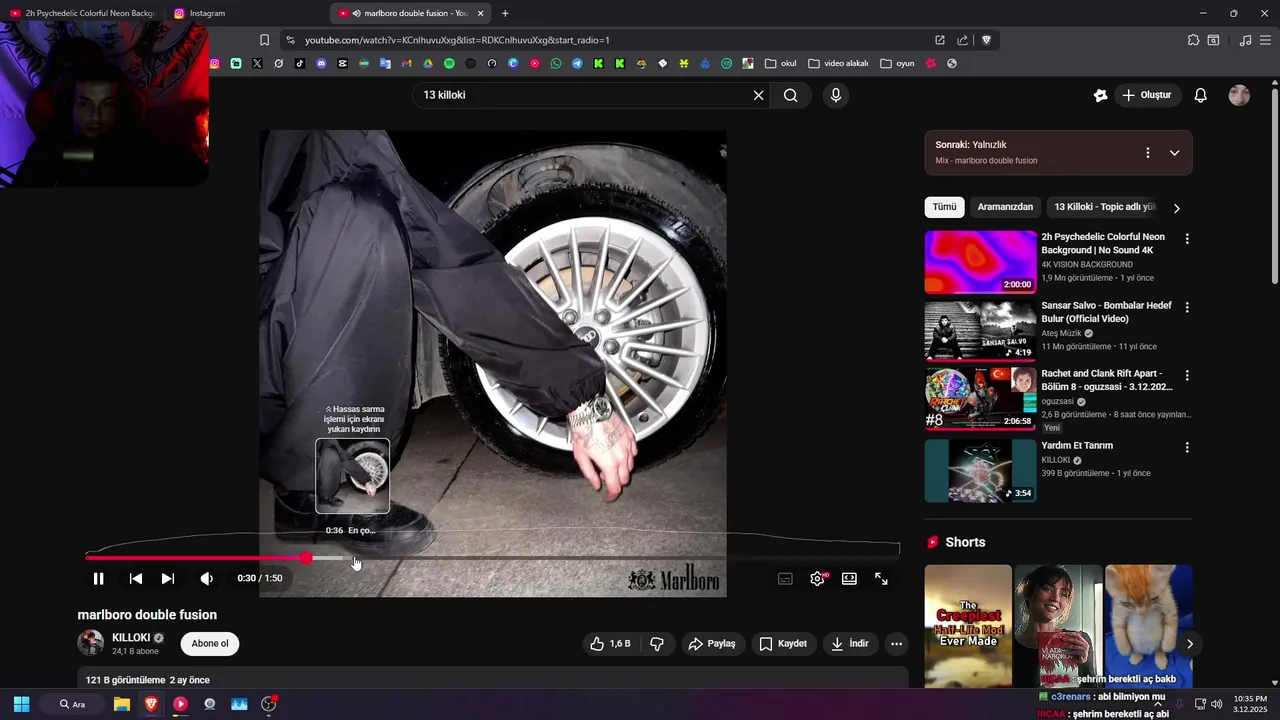Screen dimensions: 1280x720
Task: Open the Windows Start menu
Action: click(x=21, y=704)
